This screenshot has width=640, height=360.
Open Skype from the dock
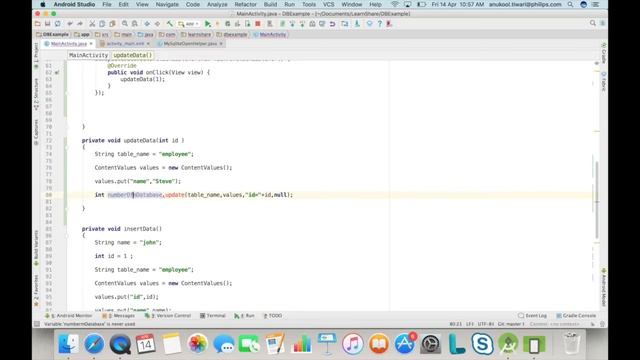pos(482,344)
